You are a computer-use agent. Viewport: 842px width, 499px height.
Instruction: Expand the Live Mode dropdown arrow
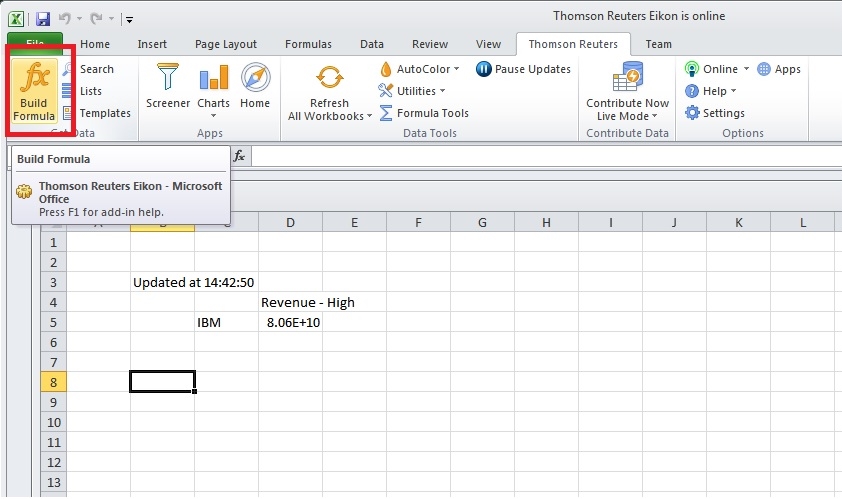point(655,116)
